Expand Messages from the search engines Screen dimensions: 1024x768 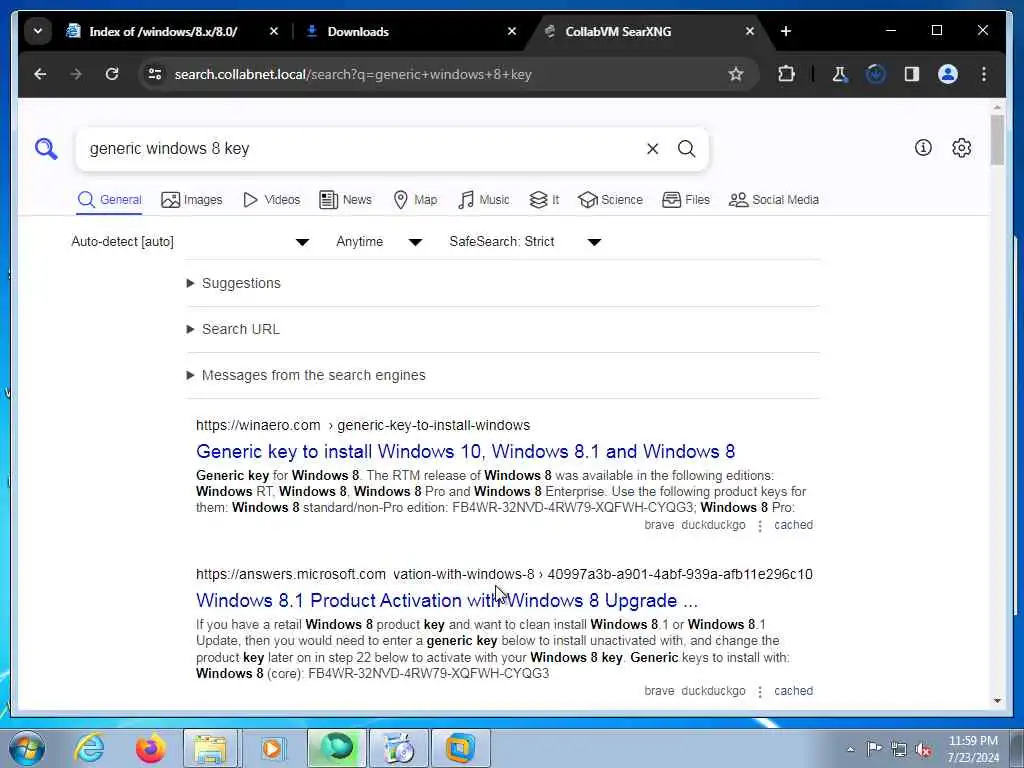click(x=306, y=376)
